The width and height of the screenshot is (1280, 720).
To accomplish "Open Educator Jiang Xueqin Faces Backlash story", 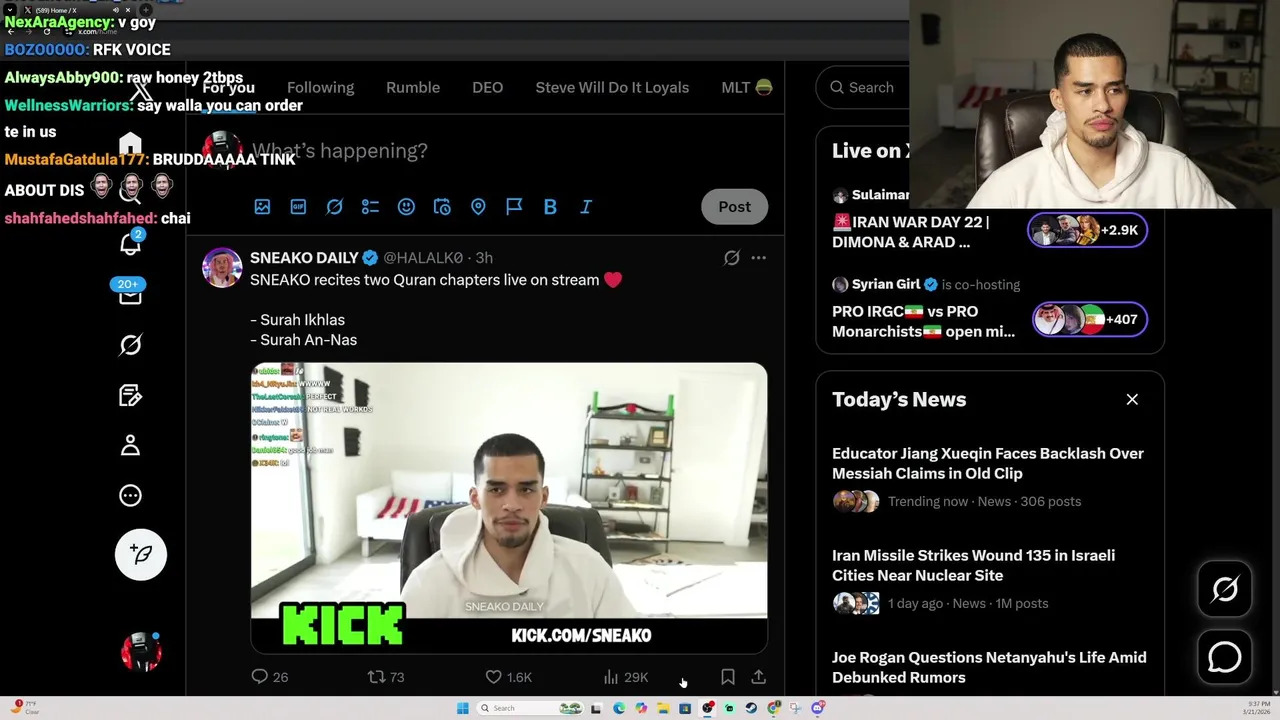I will tap(988, 463).
